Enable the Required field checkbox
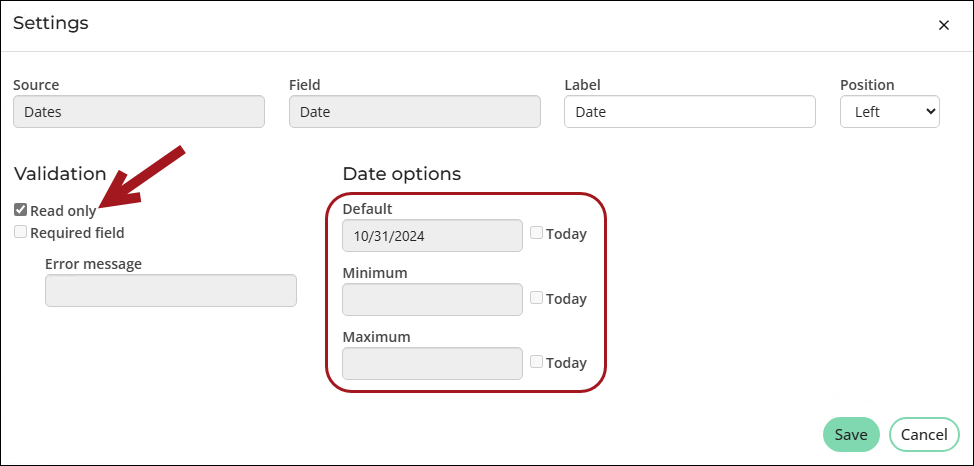974x466 pixels. pyautogui.click(x=20, y=232)
